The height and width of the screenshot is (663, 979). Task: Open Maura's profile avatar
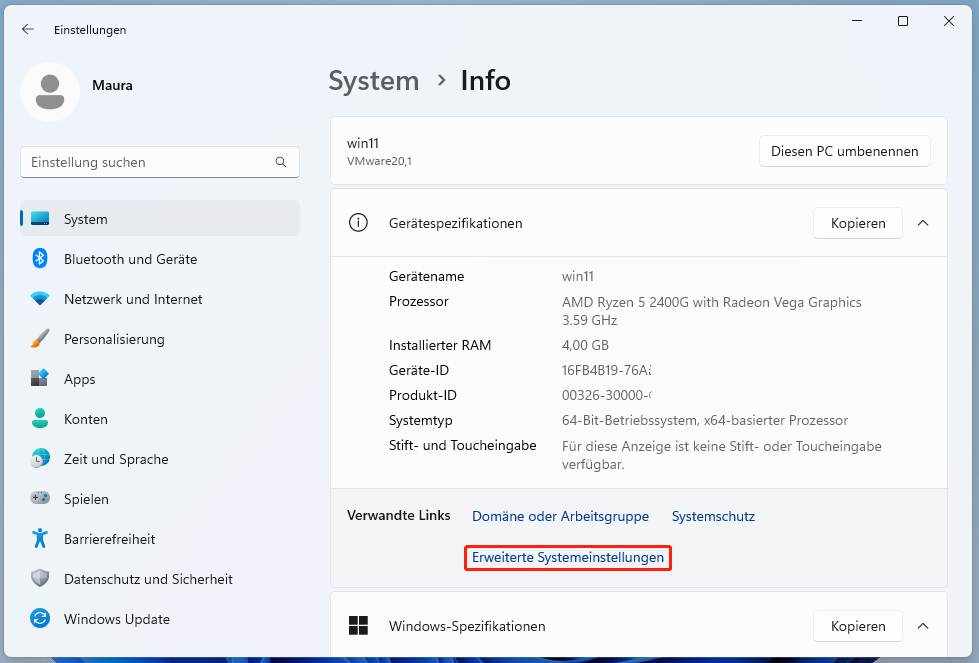pos(50,92)
